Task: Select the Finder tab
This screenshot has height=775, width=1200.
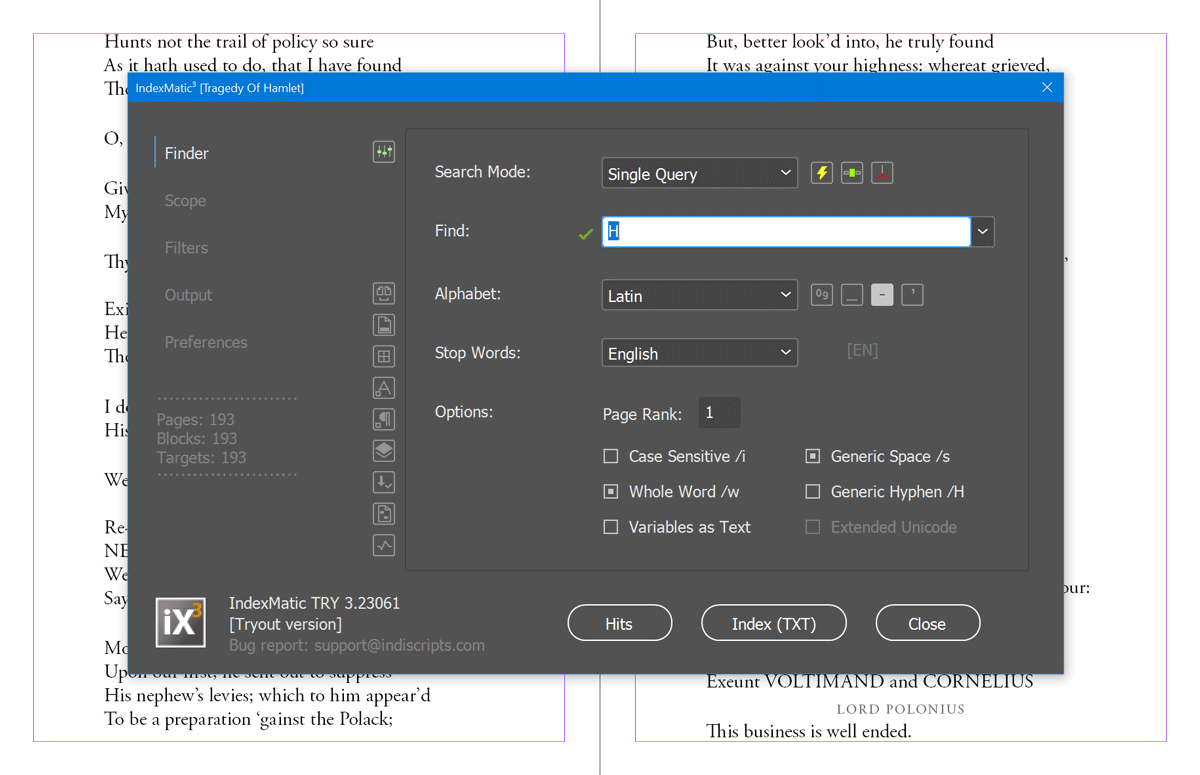Action: click(x=187, y=153)
